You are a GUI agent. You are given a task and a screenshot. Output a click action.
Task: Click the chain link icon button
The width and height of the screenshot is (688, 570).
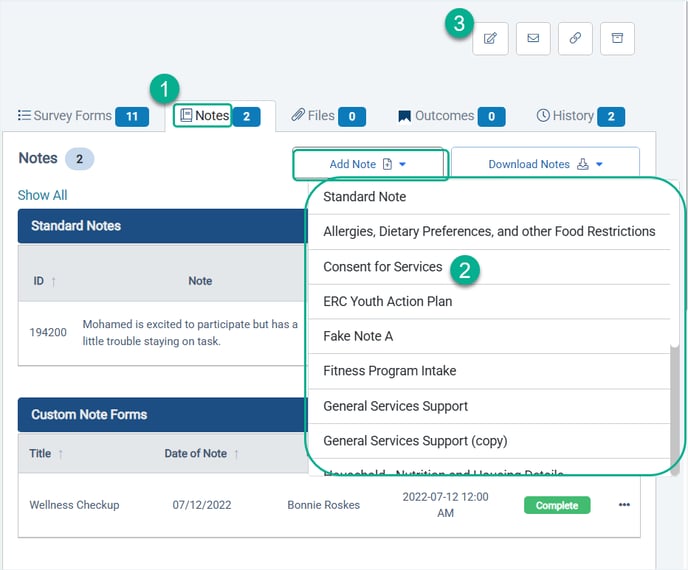click(x=575, y=38)
